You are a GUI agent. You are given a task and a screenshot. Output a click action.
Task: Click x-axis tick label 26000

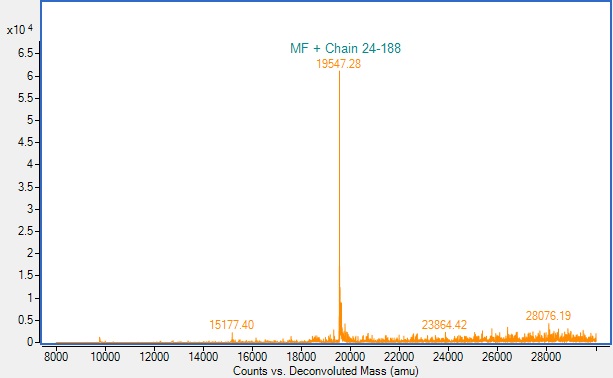[x=497, y=357]
